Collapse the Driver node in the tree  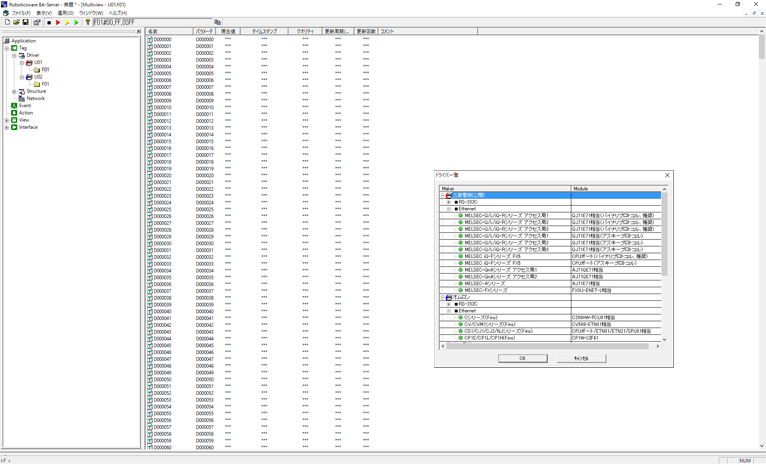[x=14, y=55]
